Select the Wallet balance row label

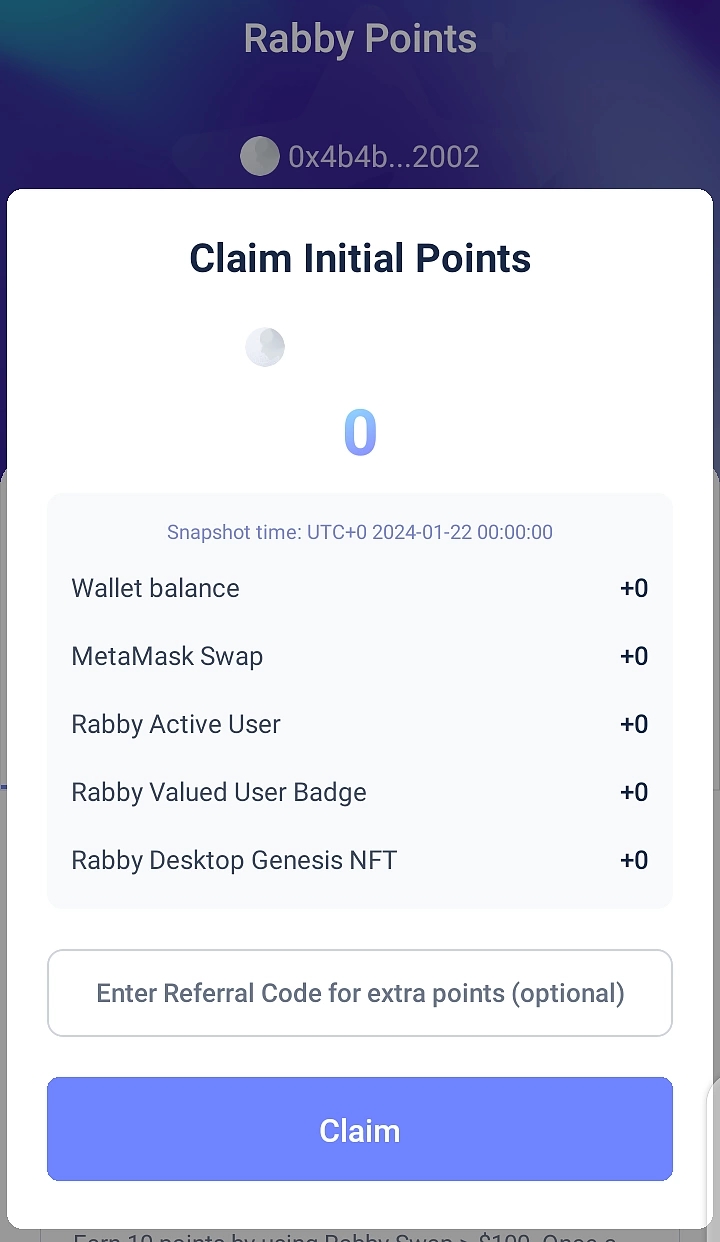pyautogui.click(x=155, y=588)
